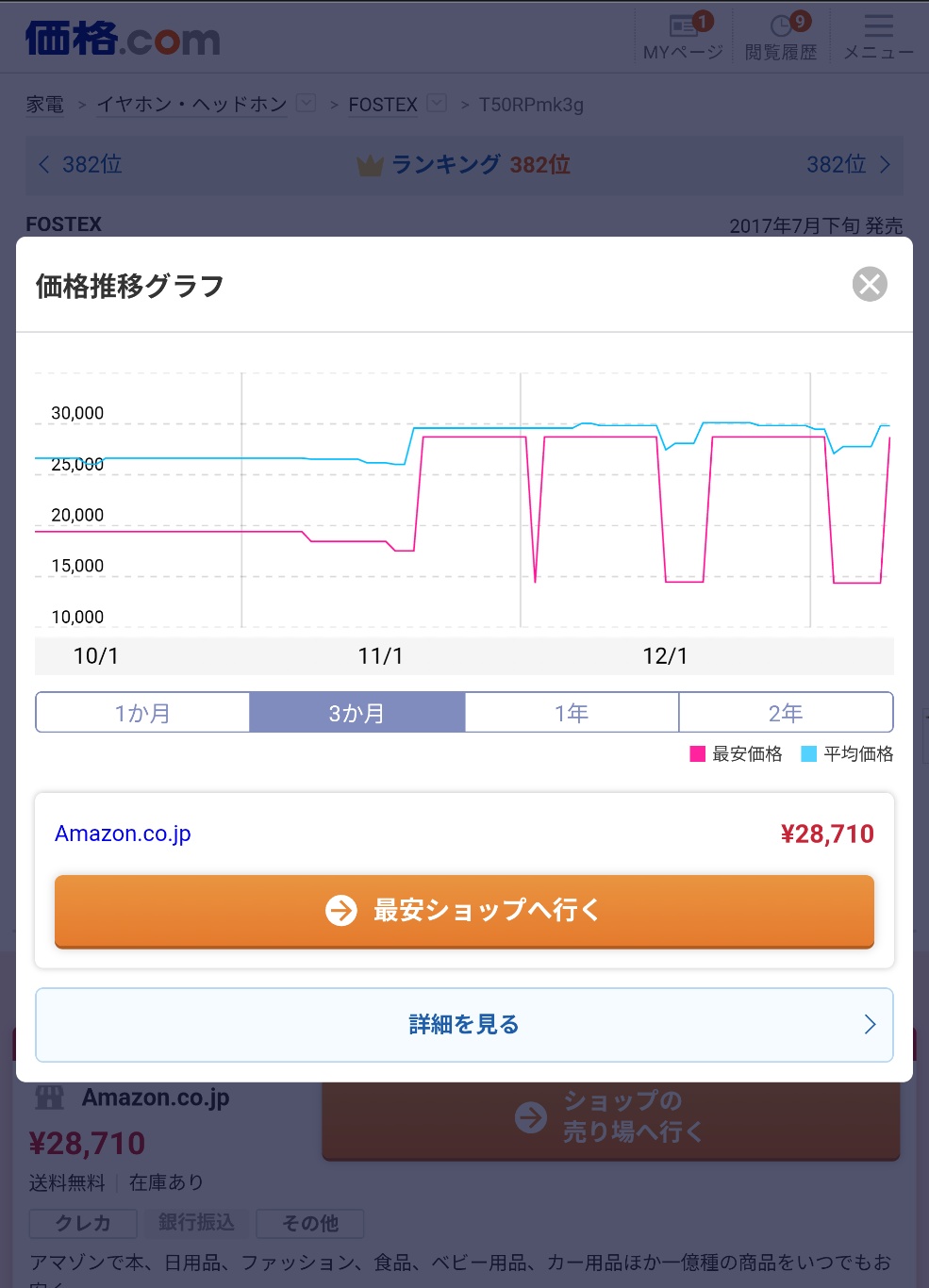Click arrow icon on cheapest shop button
The image size is (929, 1288).
click(341, 910)
